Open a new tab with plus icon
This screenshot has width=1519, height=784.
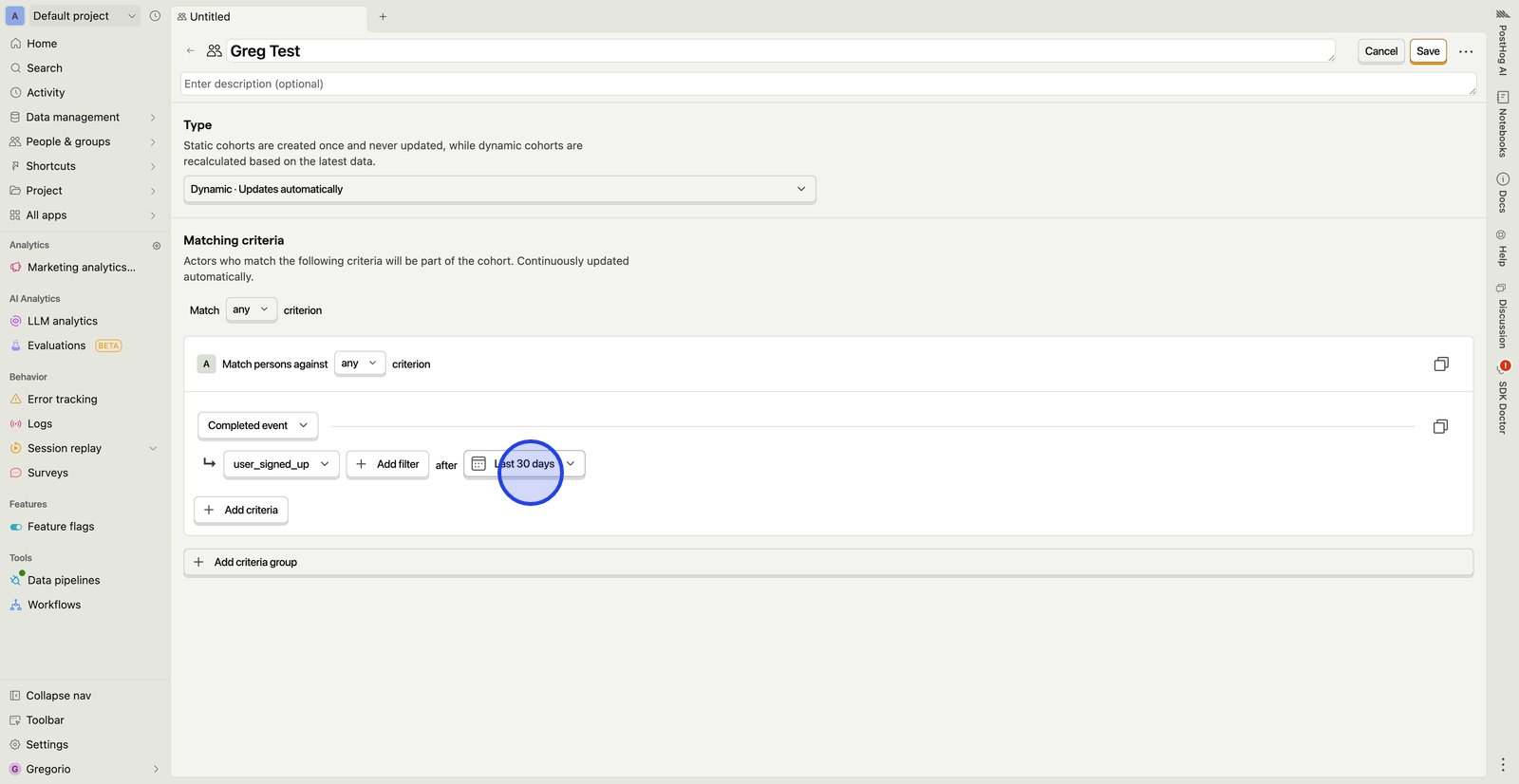(x=383, y=16)
